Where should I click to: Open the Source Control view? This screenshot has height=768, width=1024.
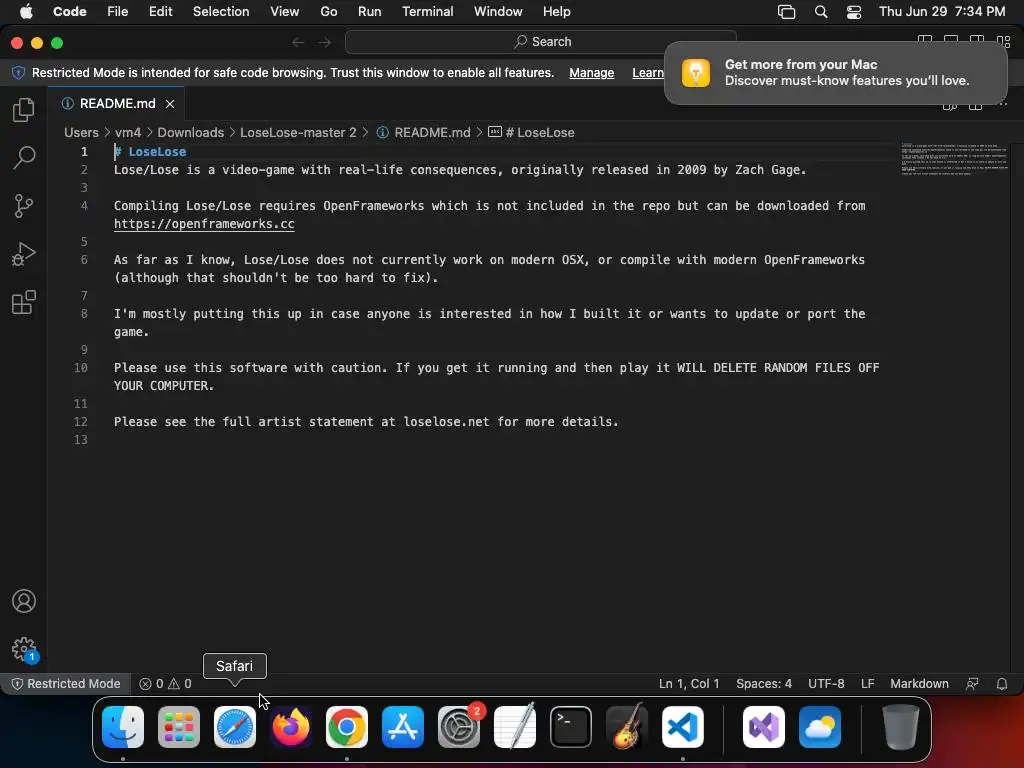click(24, 206)
